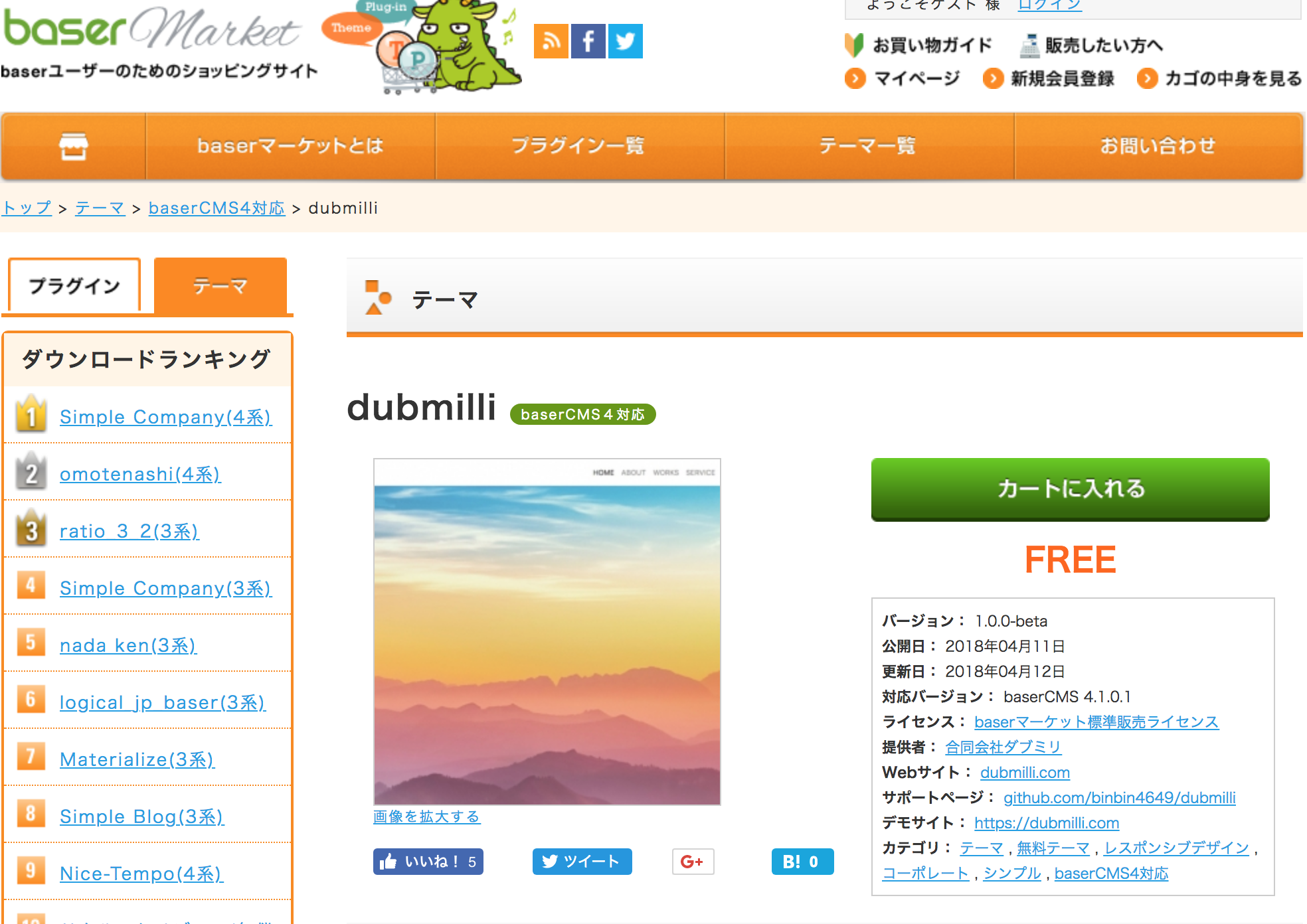Open テーマ一覧 in navigation bar
Image resolution: width=1307 pixels, height=924 pixels.
[869, 146]
